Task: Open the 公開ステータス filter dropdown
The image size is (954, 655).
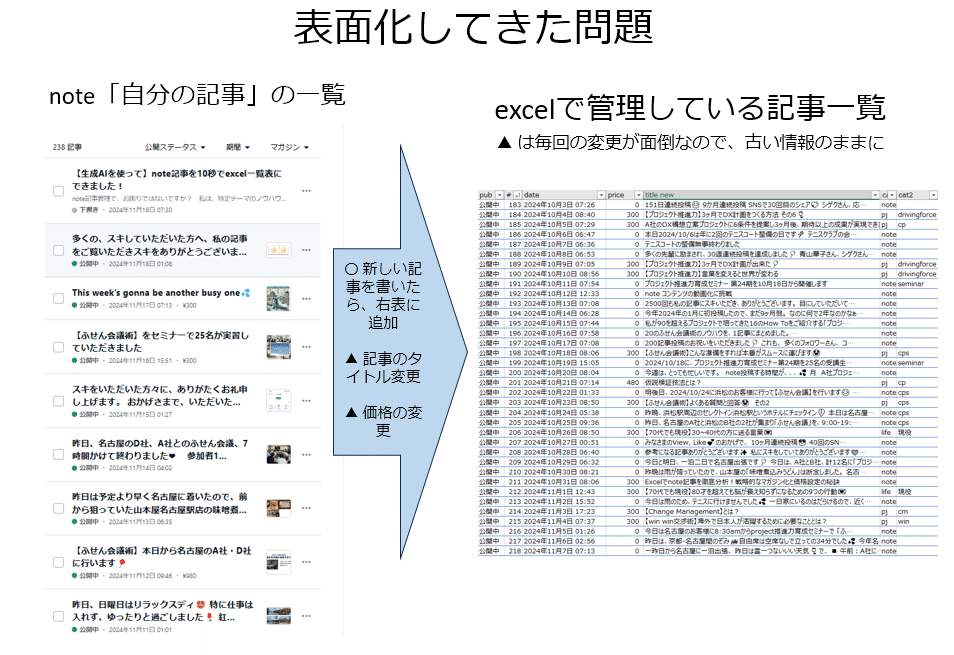Action: coord(175,147)
